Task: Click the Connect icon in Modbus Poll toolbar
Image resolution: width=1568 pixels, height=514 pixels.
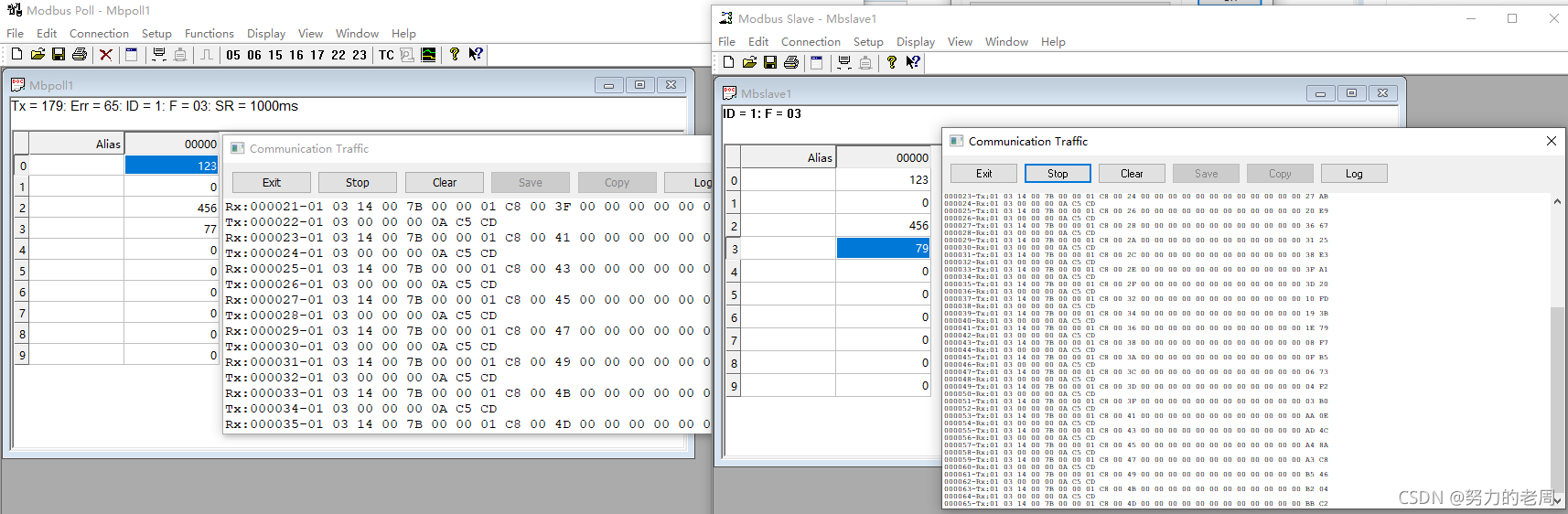Action: pos(159,55)
